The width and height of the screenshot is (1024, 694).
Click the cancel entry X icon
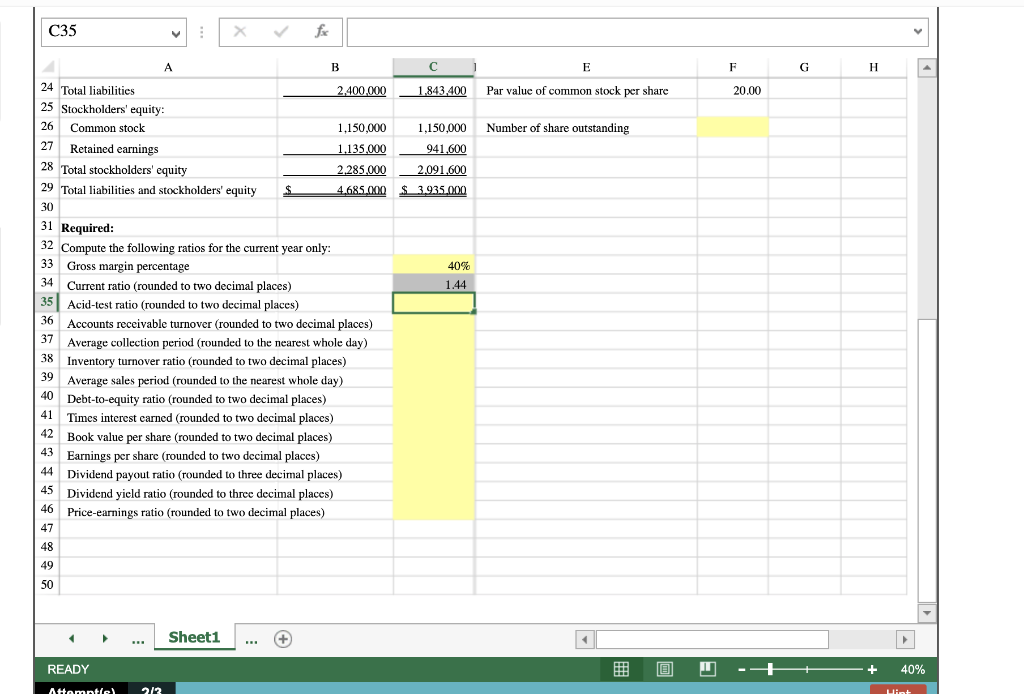[x=239, y=31]
